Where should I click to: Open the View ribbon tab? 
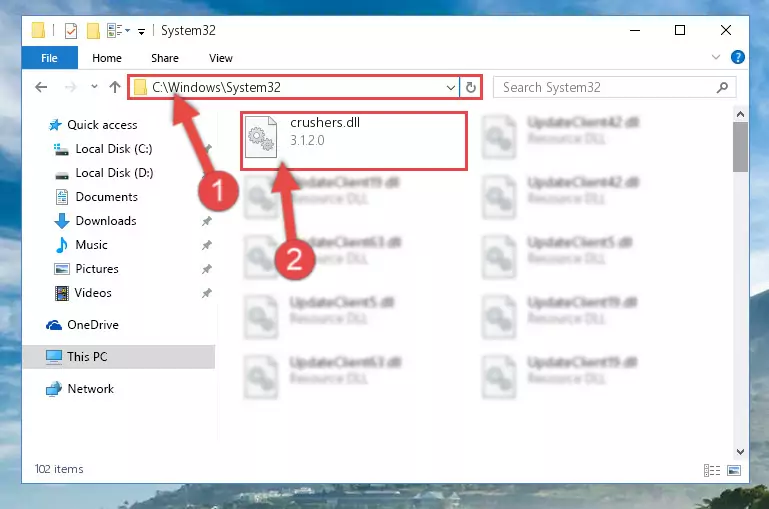pos(221,58)
